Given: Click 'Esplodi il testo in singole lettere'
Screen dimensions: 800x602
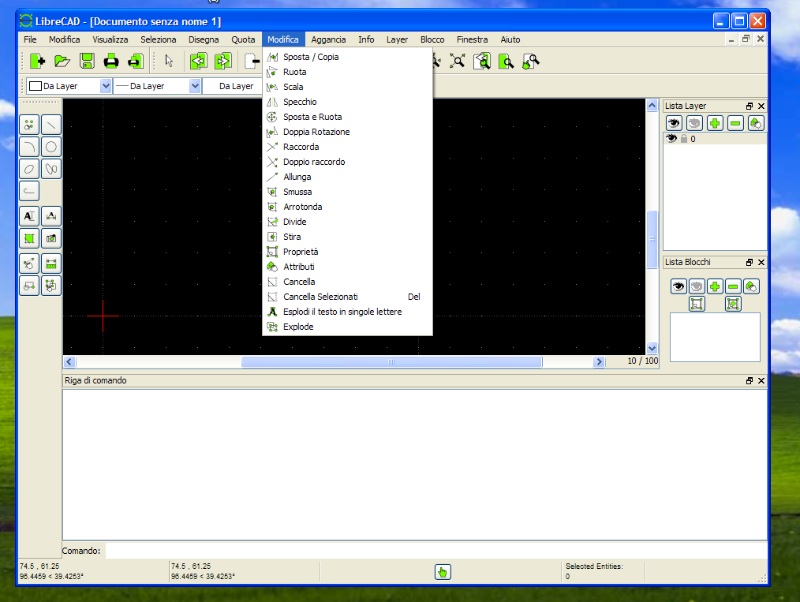Looking at the screenshot, I should click(x=343, y=312).
